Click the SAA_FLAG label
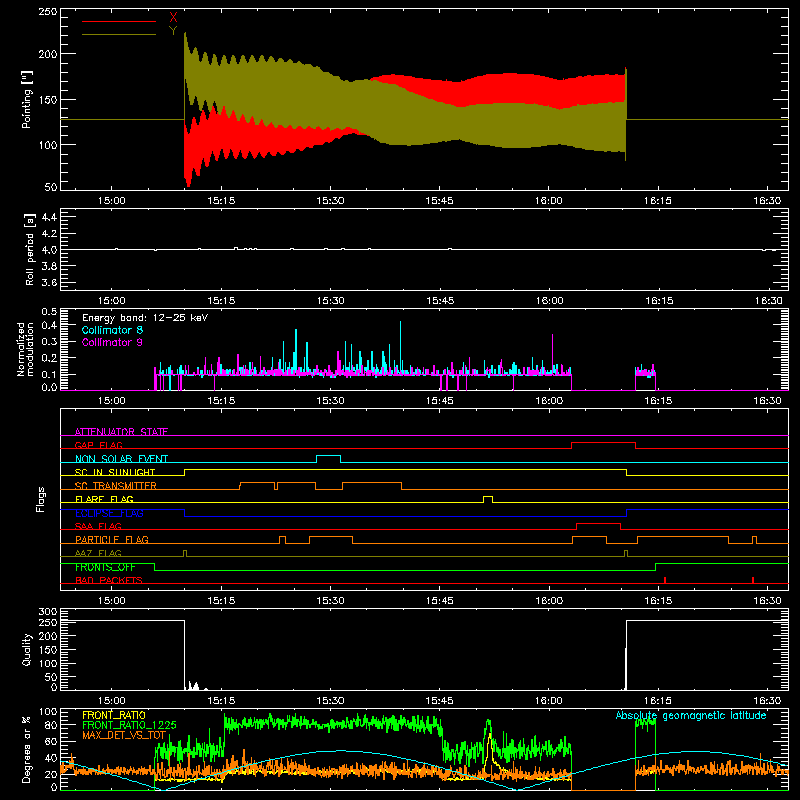This screenshot has height=800, width=800. pos(98,526)
